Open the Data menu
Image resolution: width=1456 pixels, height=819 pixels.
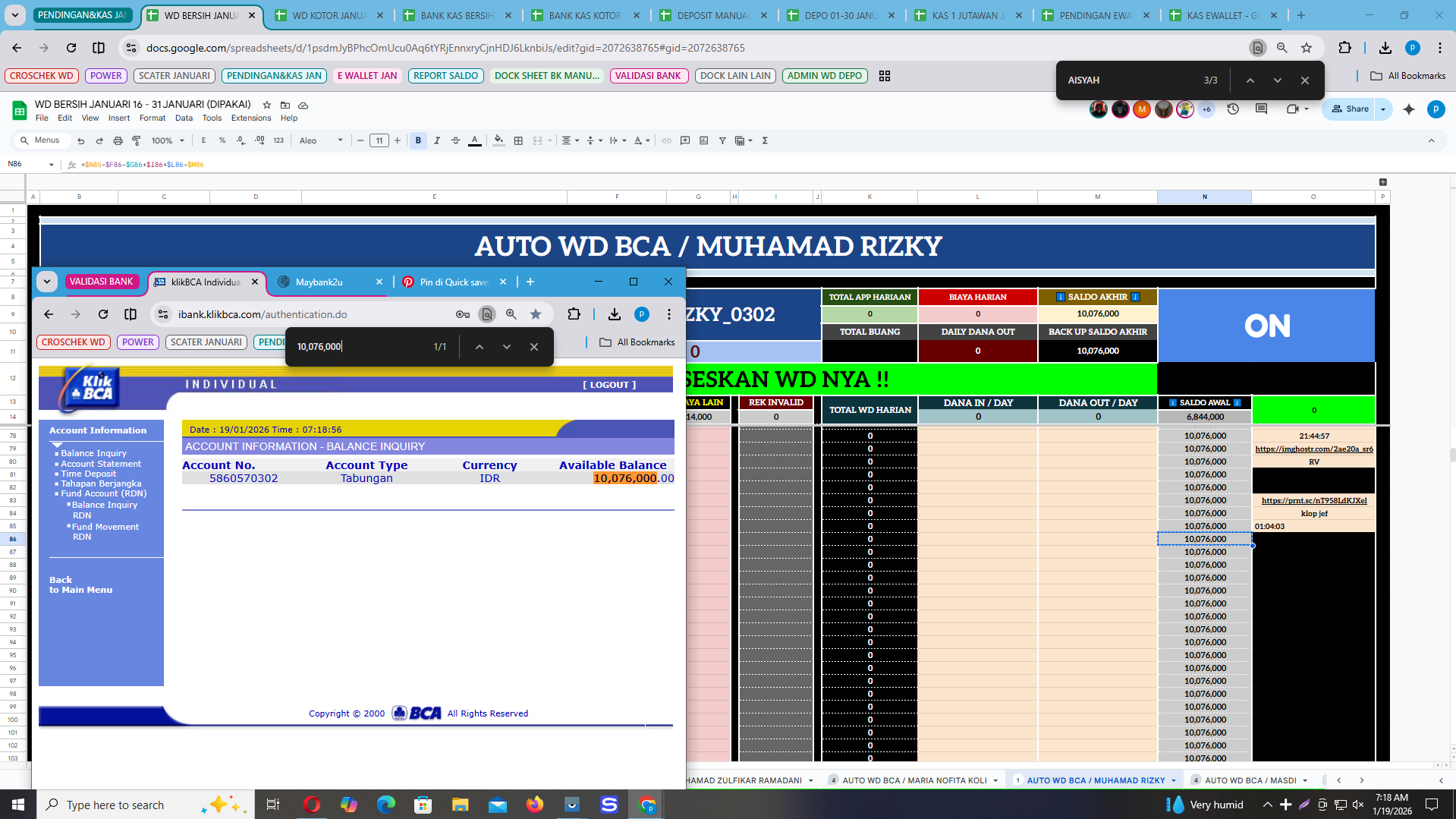(184, 118)
